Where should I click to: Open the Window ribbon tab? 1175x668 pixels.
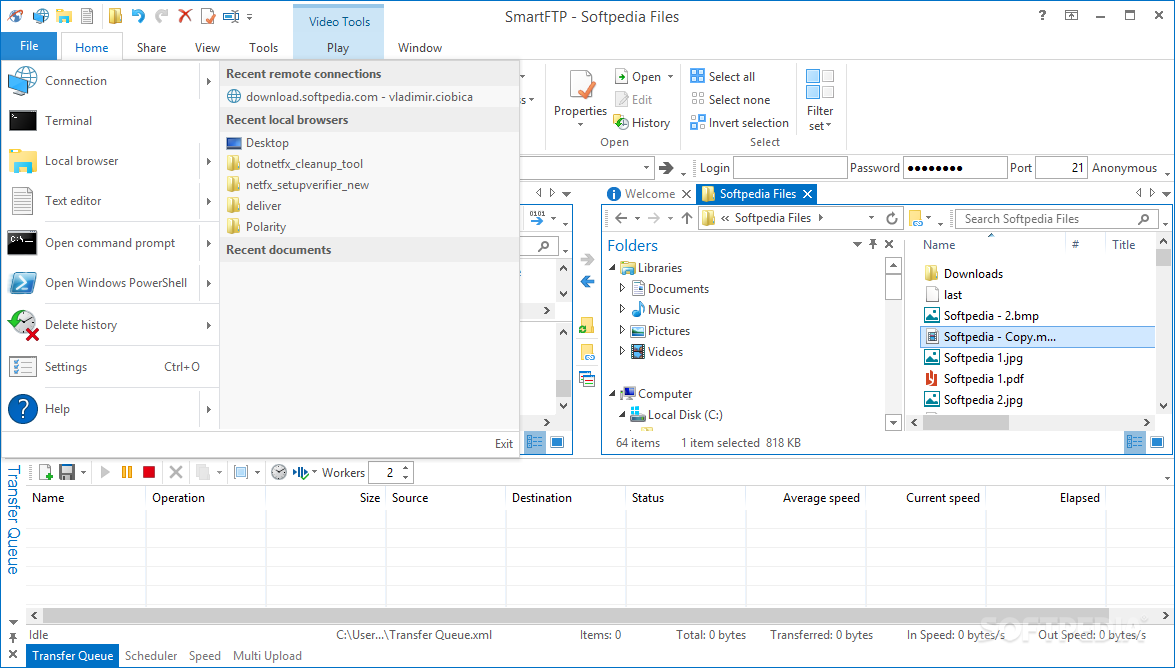[420, 47]
